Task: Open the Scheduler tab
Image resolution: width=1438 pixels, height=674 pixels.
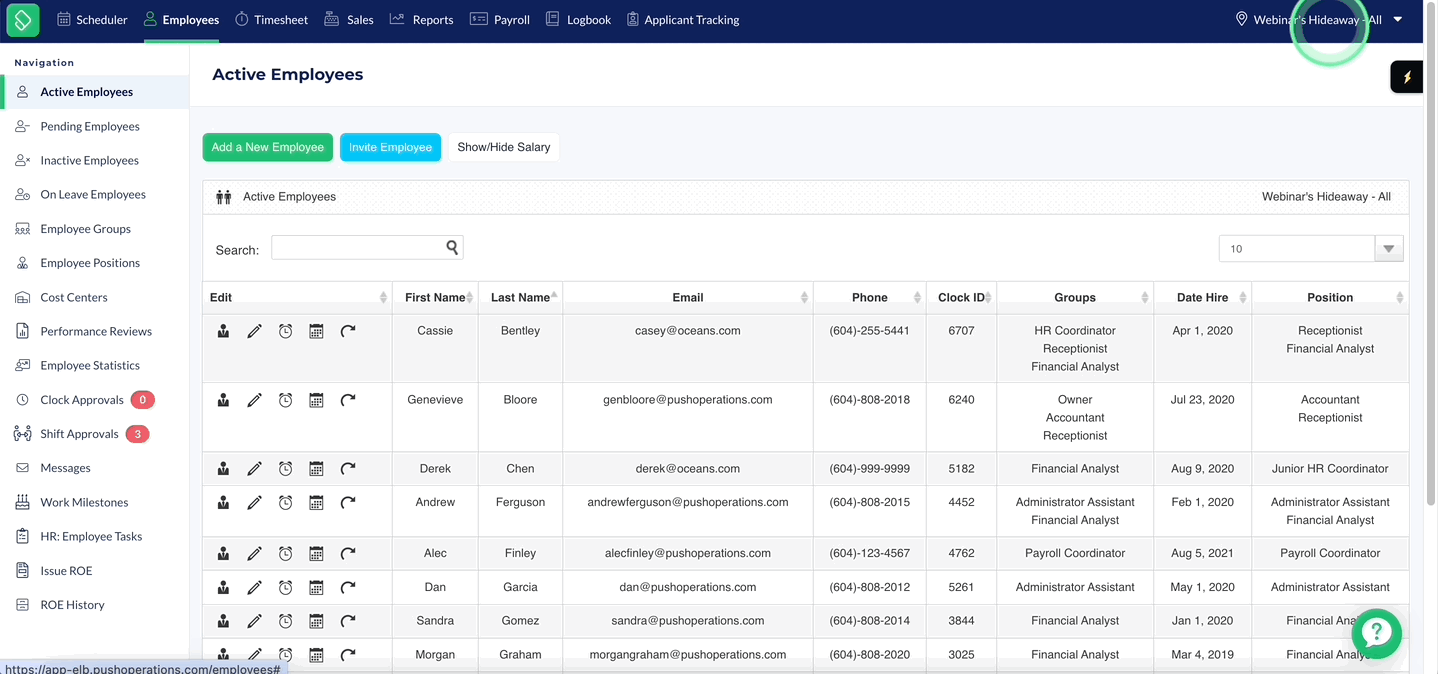Action: [92, 19]
